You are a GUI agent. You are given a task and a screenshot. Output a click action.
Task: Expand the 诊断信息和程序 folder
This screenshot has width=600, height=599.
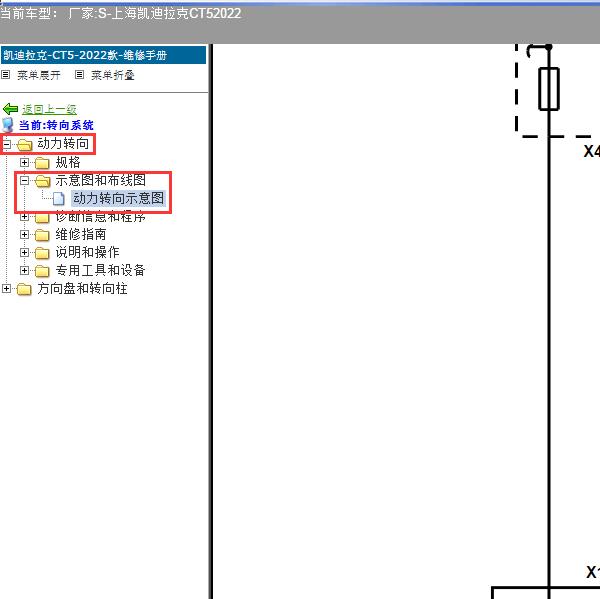(24, 217)
